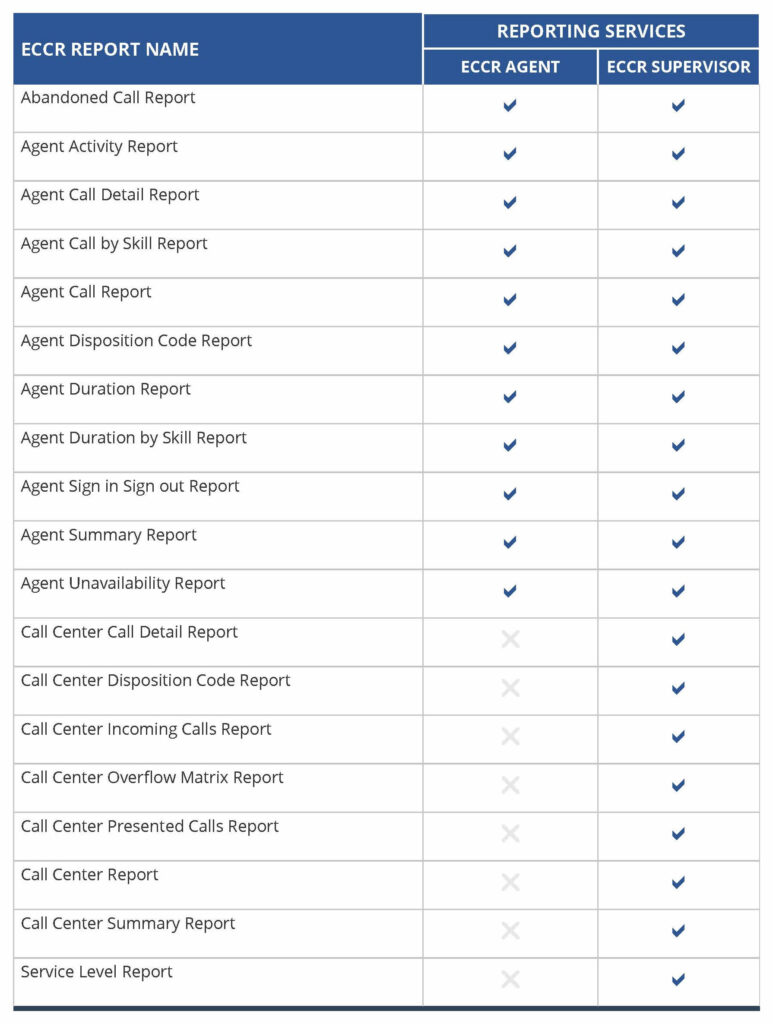The width and height of the screenshot is (773, 1024).
Task: Click ECCR Agent checkmark for Abandoned Call Report
Action: click(x=510, y=105)
